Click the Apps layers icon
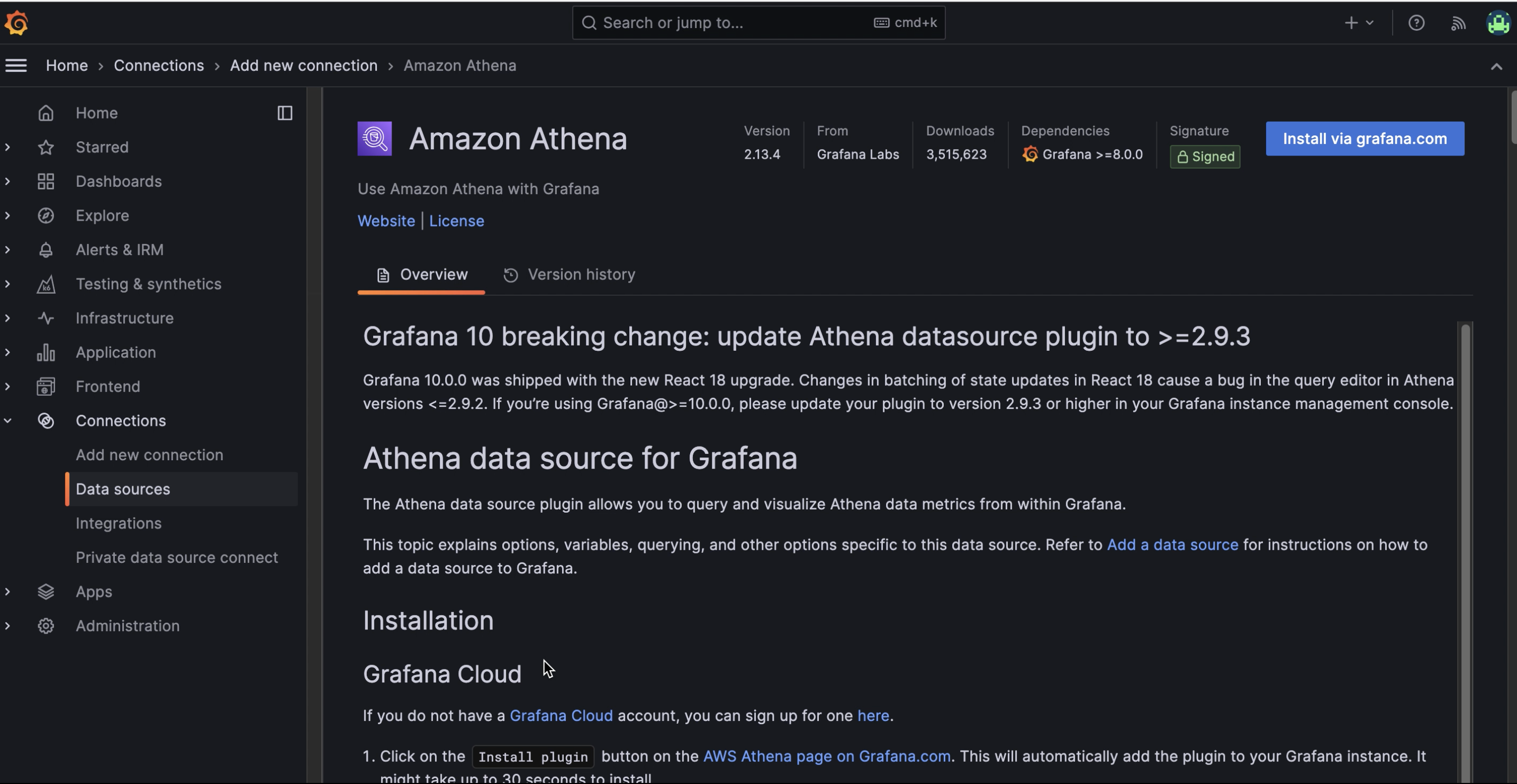 coord(46,591)
